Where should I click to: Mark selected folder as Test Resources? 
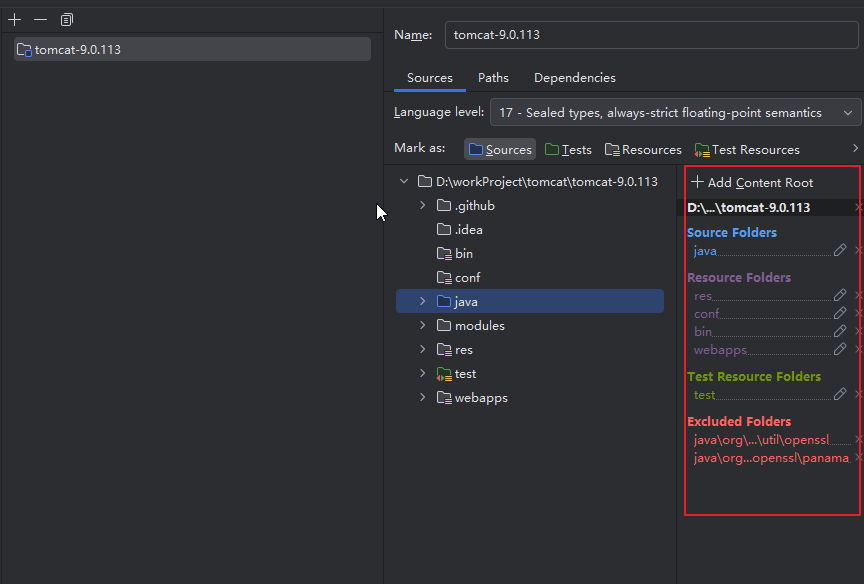click(x=747, y=149)
